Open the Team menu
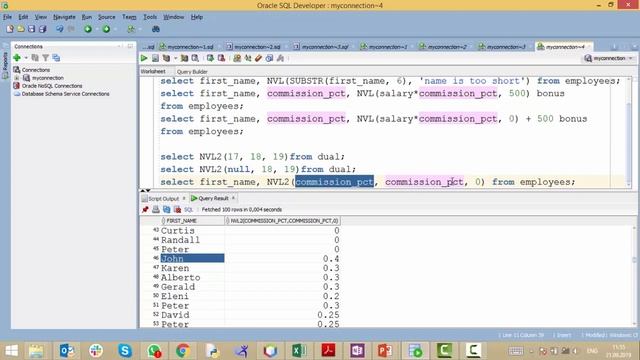640x360 pixels. coord(129,17)
